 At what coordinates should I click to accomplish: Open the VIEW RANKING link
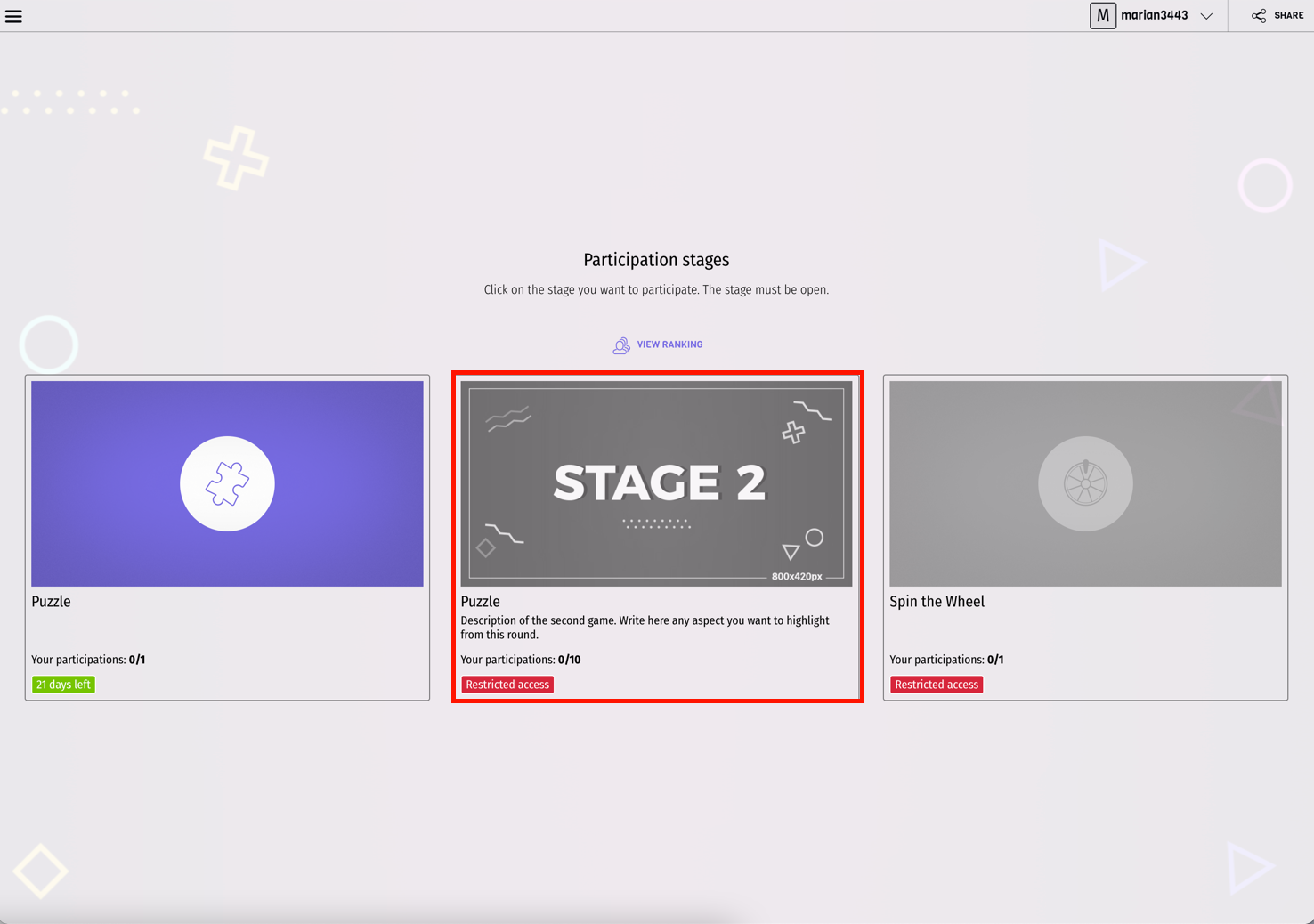tap(669, 344)
